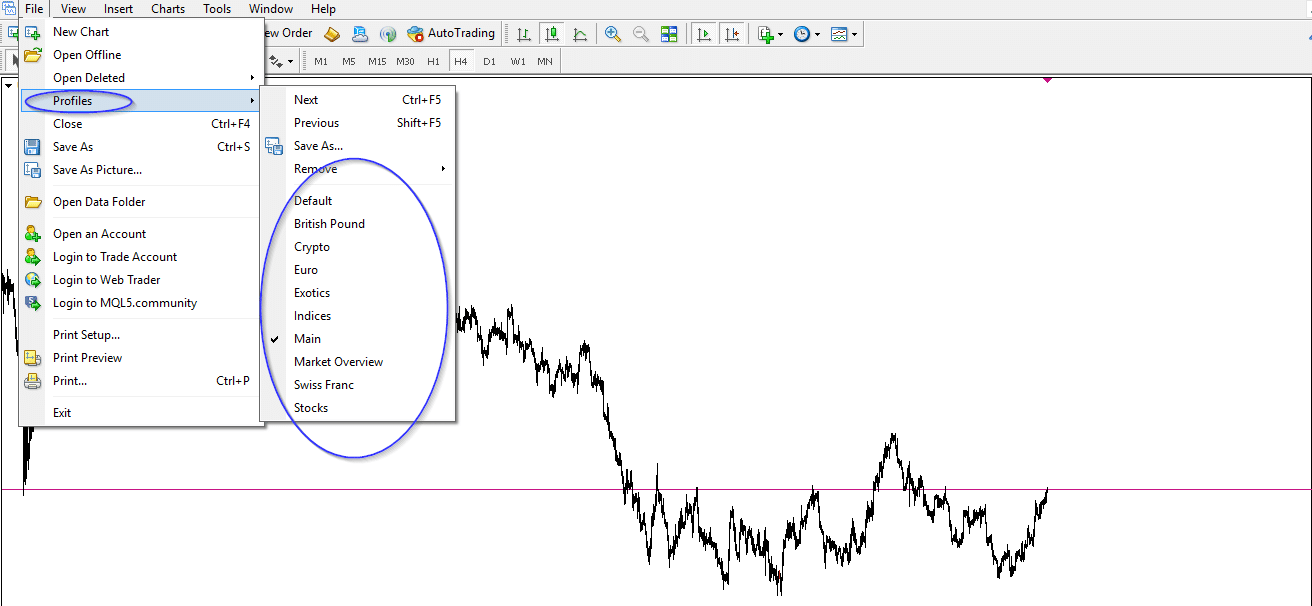This screenshot has width=1312, height=606.
Task: Open the Charts menu
Action: tap(168, 9)
